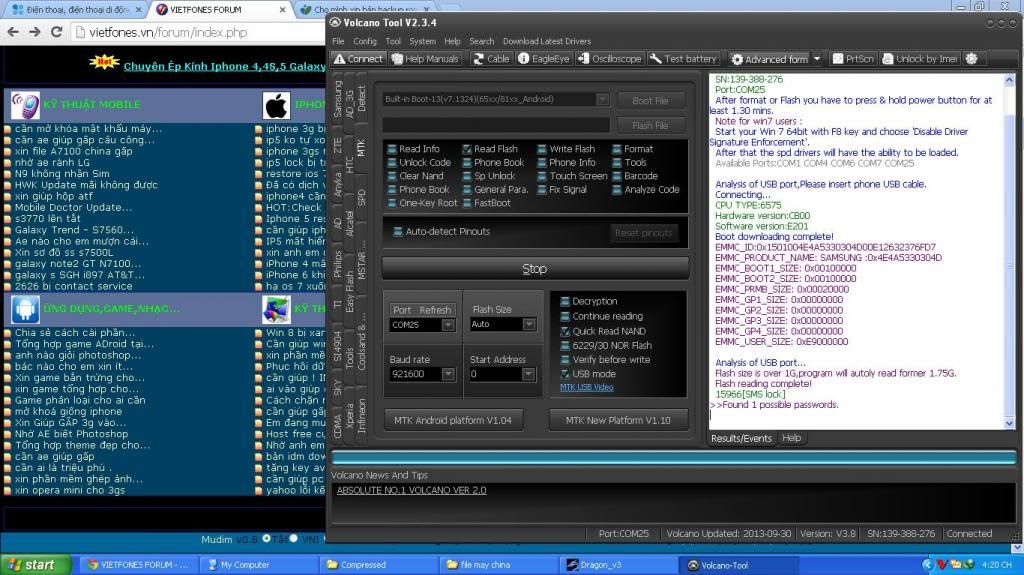Switch to Dragon_v3 in taskbar
Image resolution: width=1024 pixels, height=575 pixels.
618,565
